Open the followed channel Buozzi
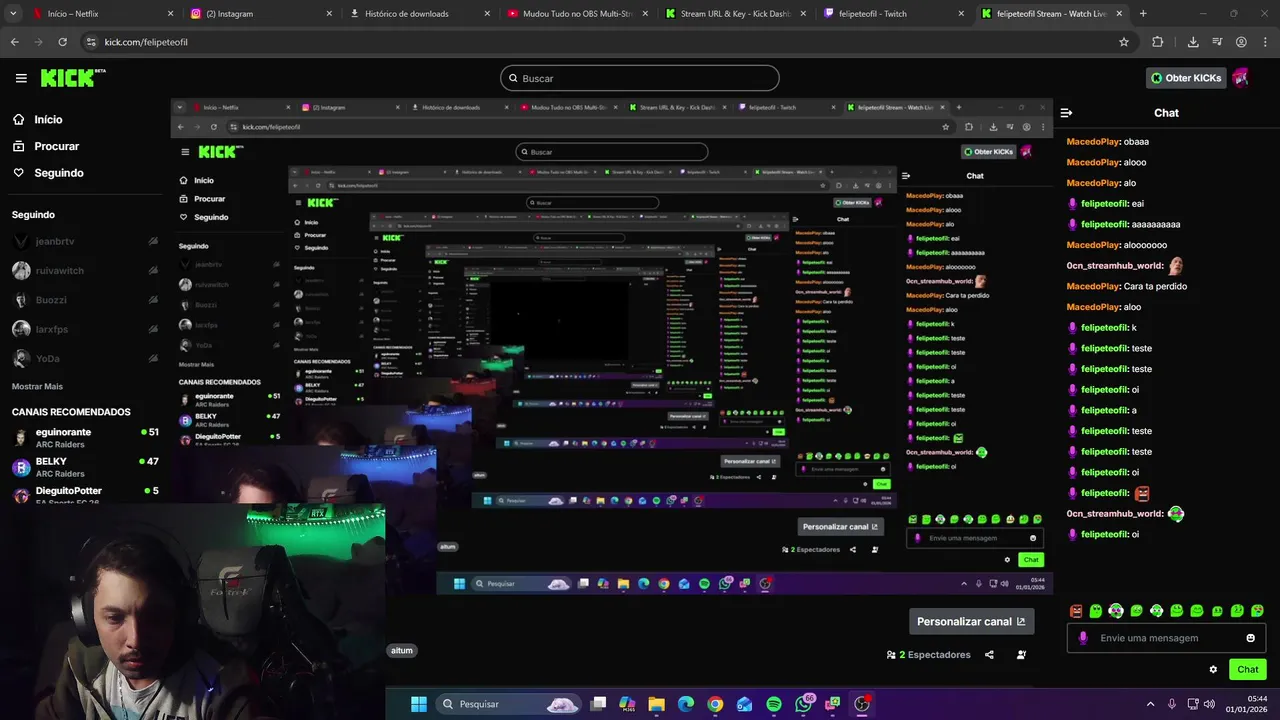This screenshot has width=1280, height=720. point(85,300)
